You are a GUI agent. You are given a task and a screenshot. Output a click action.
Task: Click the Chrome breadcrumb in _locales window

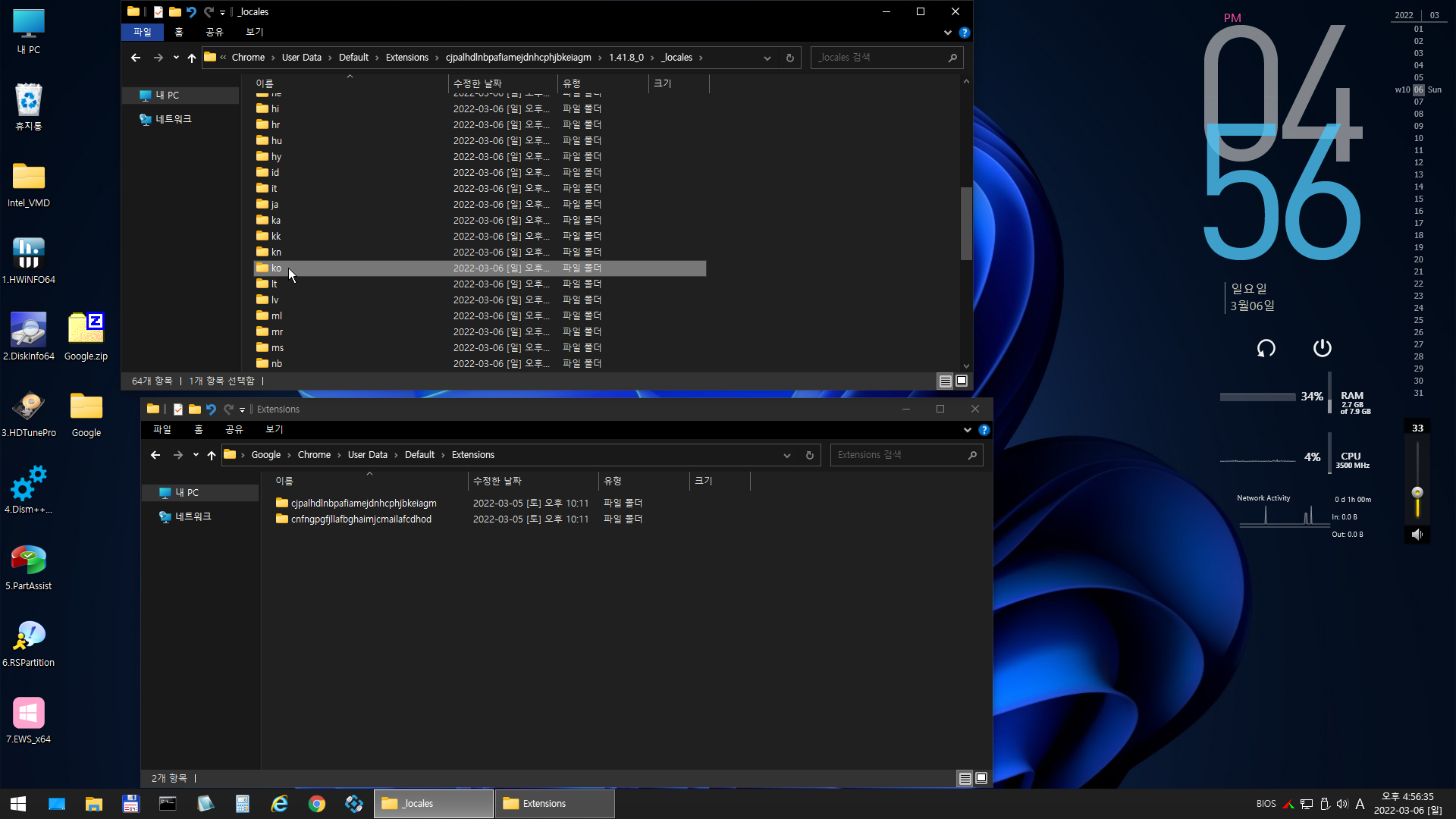[249, 58]
